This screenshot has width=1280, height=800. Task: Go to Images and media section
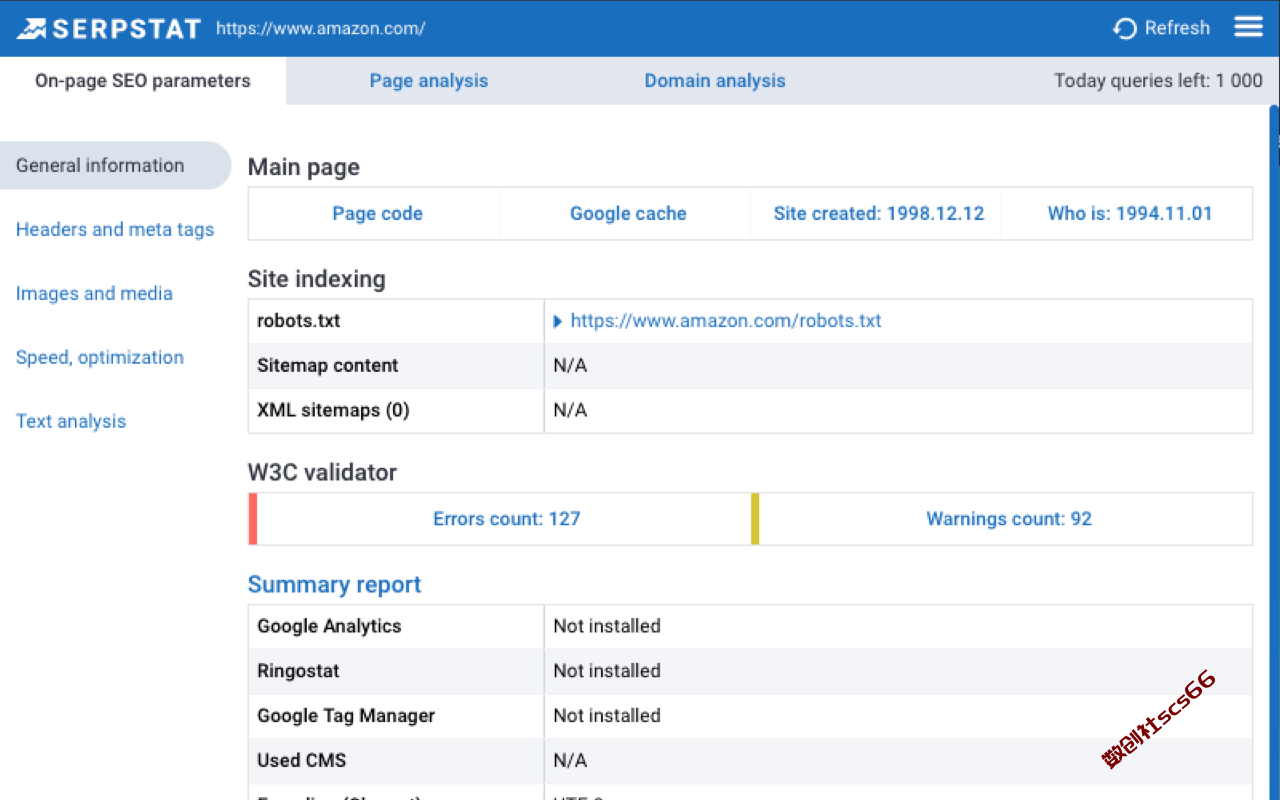[x=94, y=294]
